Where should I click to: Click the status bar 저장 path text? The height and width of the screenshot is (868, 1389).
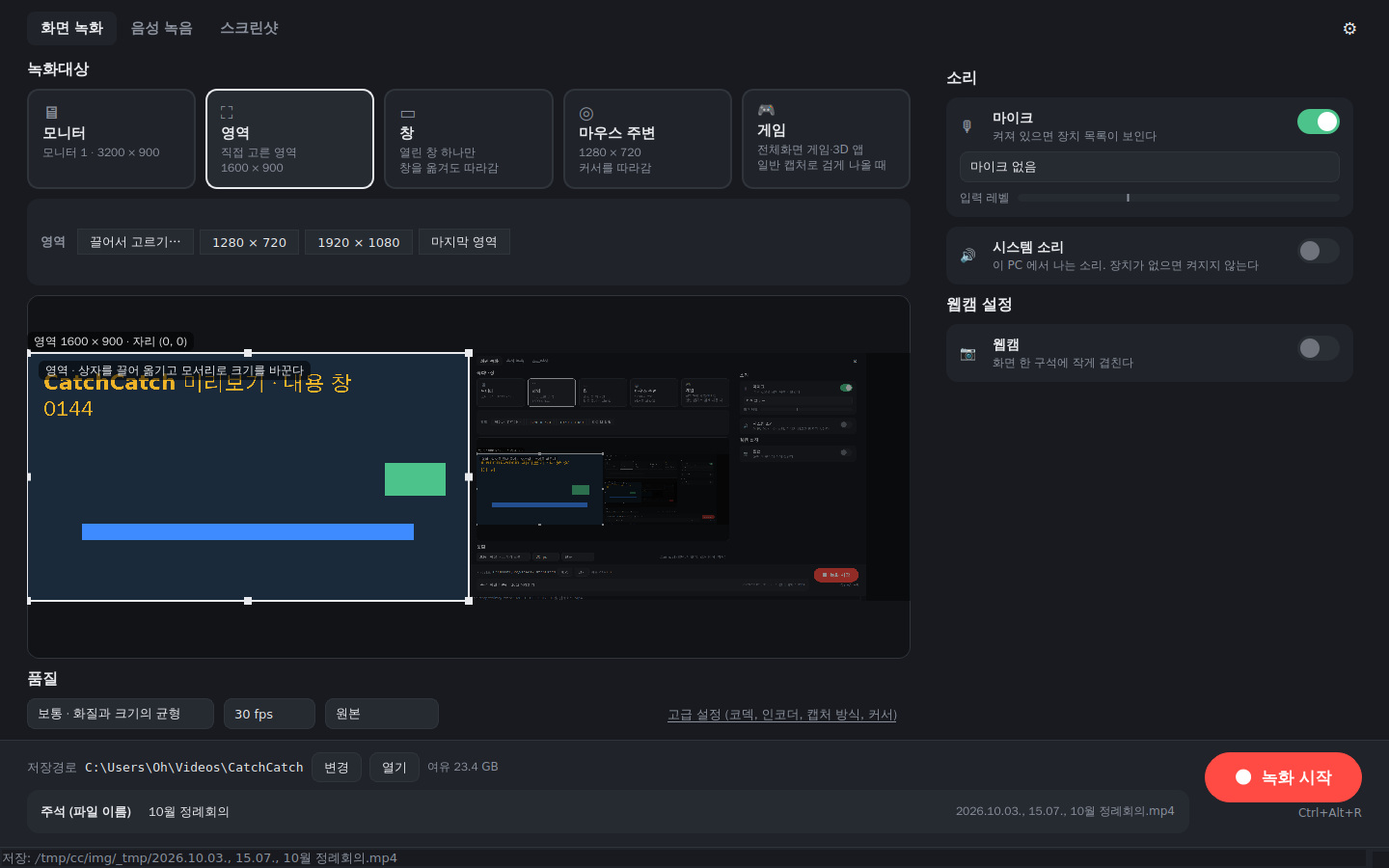pyautogui.click(x=200, y=858)
